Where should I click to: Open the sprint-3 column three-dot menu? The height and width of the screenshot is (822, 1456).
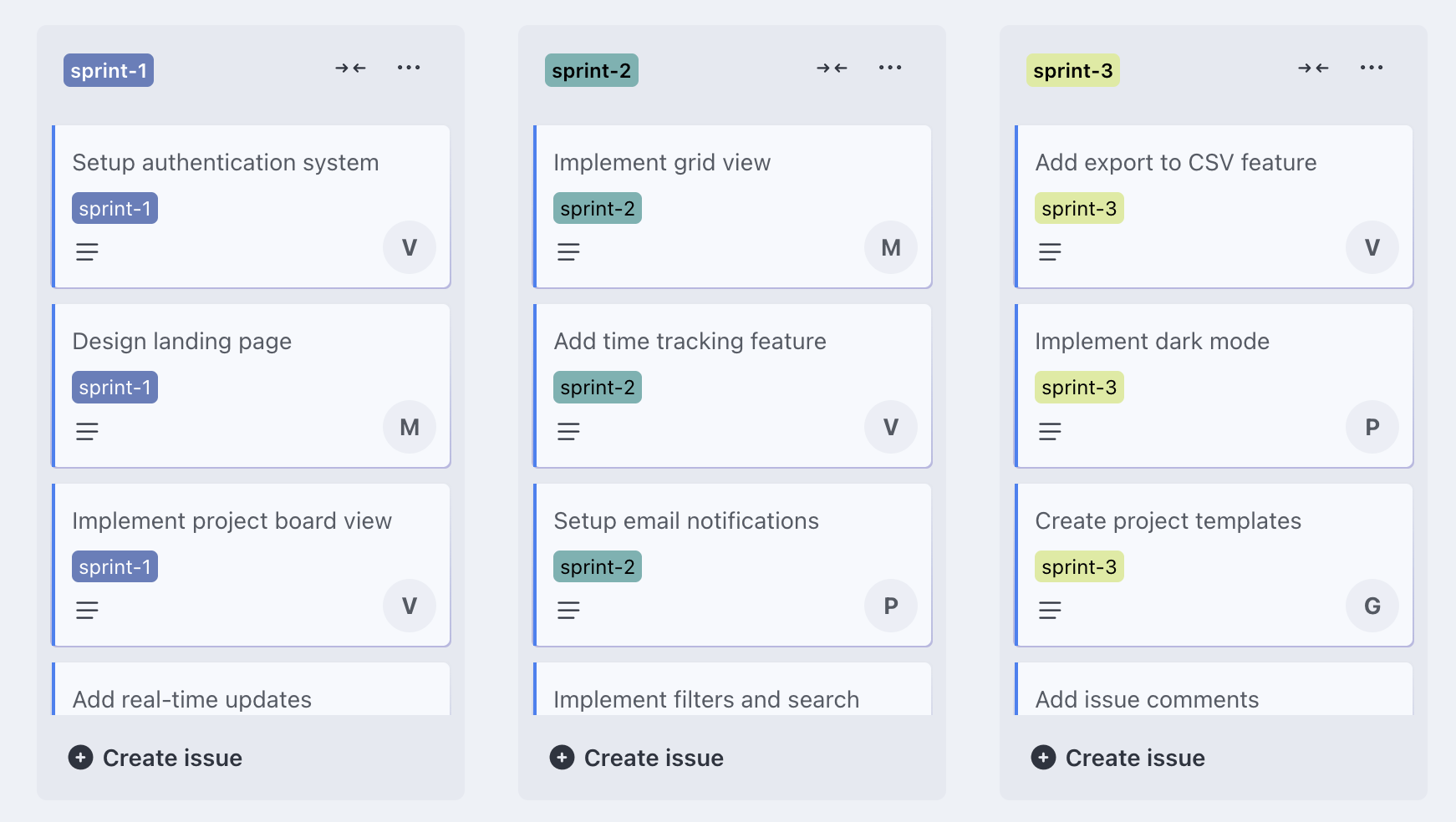point(1372,68)
